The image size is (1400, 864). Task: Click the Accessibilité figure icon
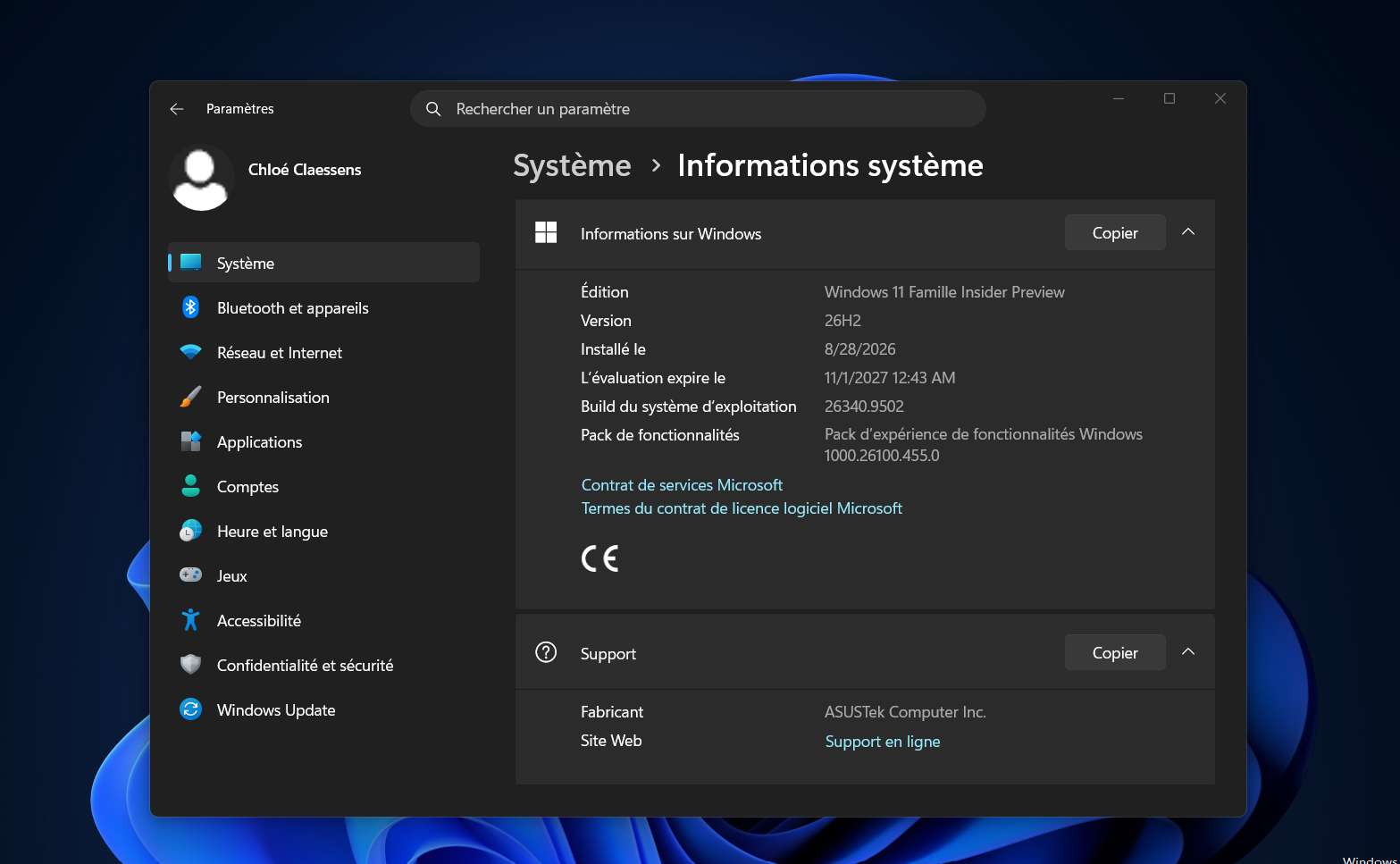190,620
